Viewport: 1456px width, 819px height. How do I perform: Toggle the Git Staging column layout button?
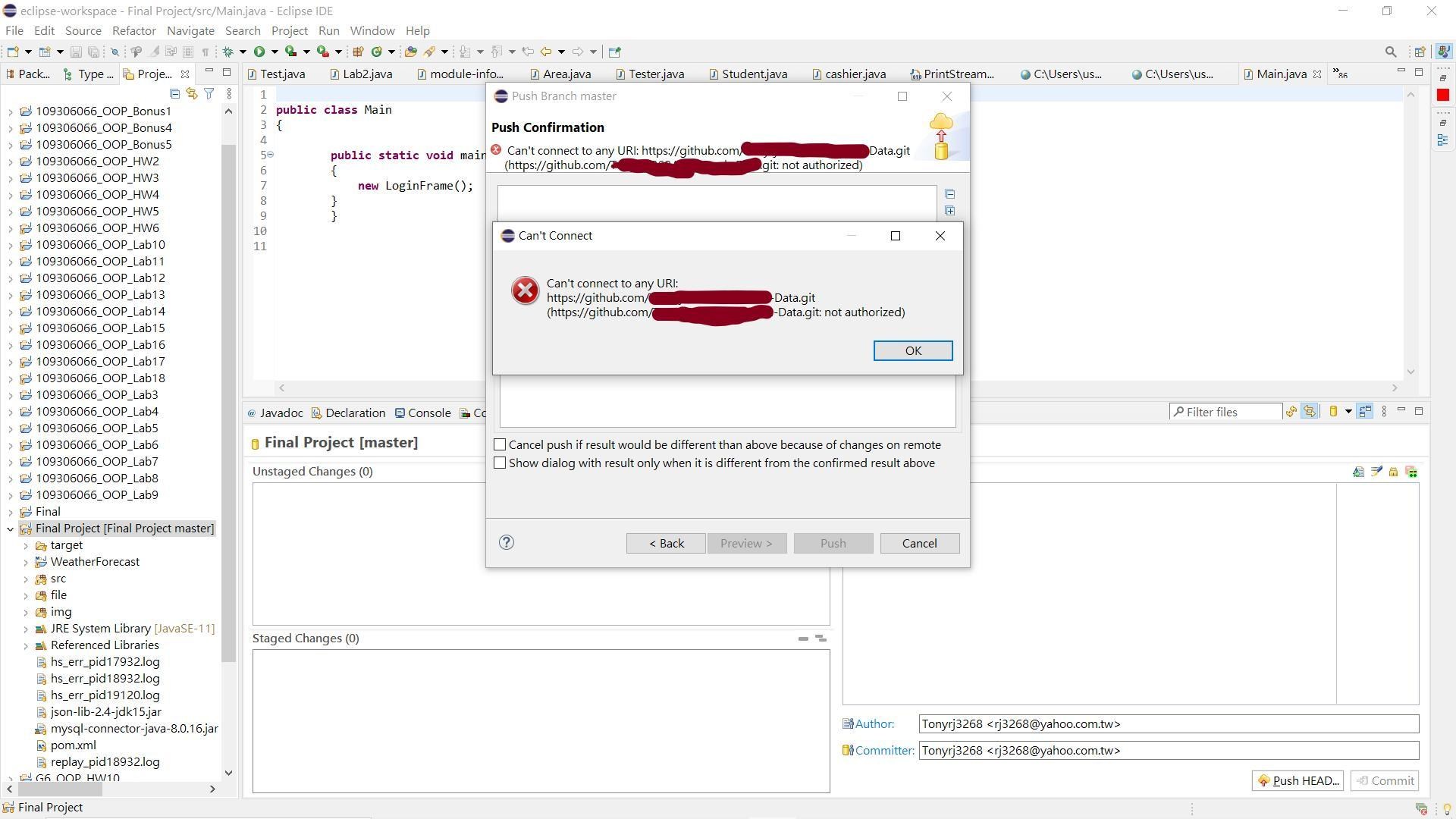click(1365, 412)
